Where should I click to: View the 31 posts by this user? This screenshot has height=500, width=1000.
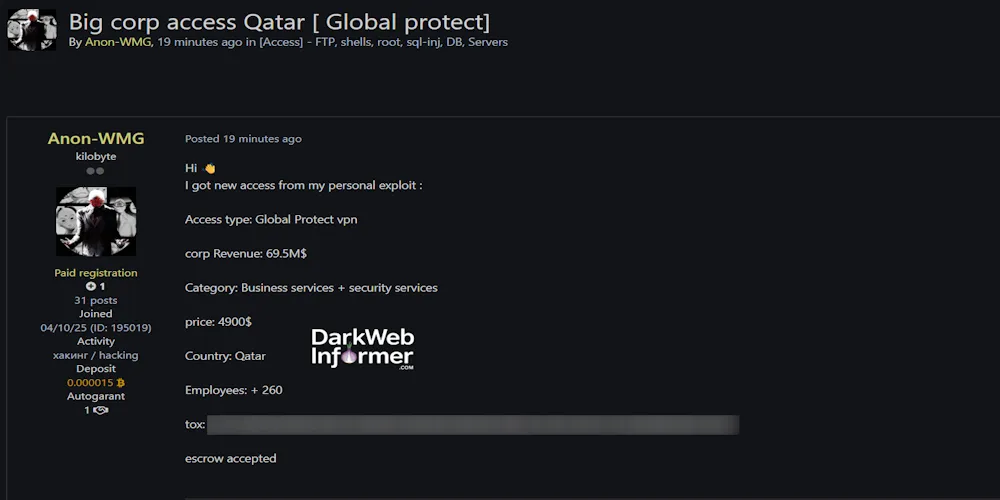pyautogui.click(x=96, y=300)
